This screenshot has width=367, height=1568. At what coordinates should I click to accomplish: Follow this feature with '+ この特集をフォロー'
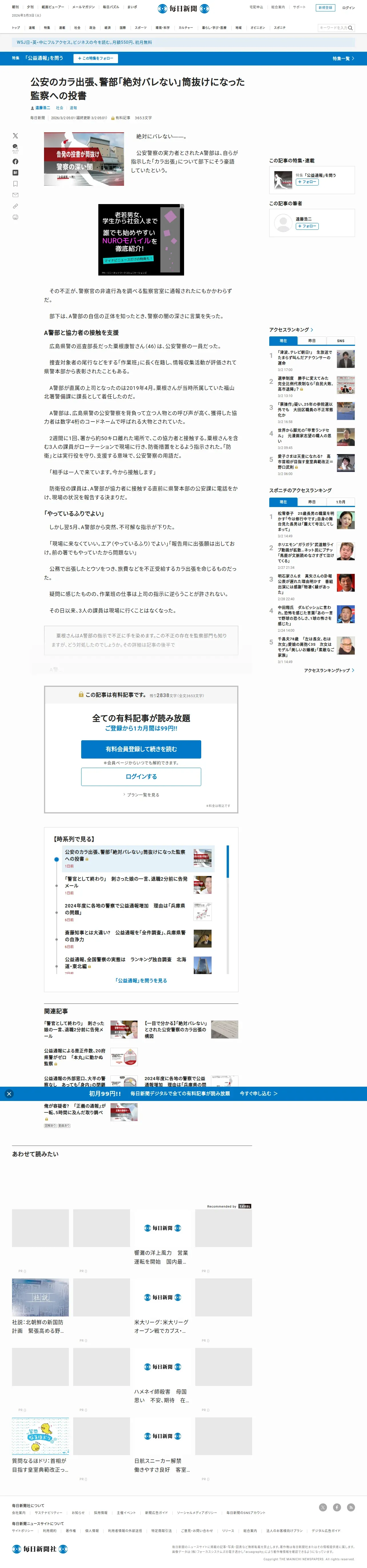(x=95, y=58)
